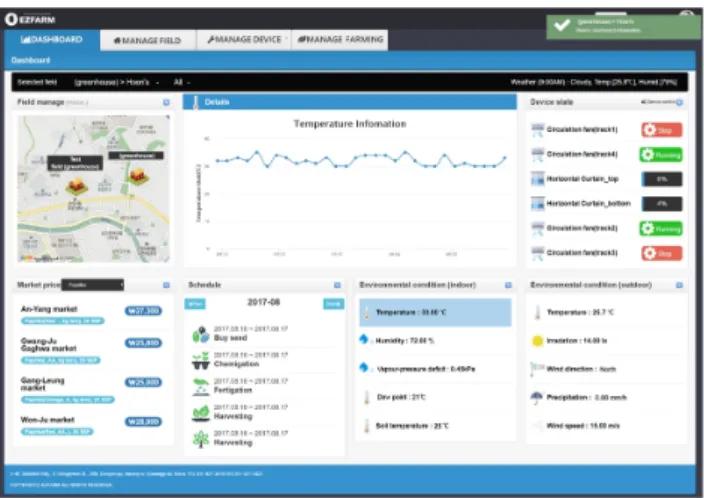This screenshot has width=704, height=498.
Task: Click the Irradiation sun icon
Action: click(537, 341)
